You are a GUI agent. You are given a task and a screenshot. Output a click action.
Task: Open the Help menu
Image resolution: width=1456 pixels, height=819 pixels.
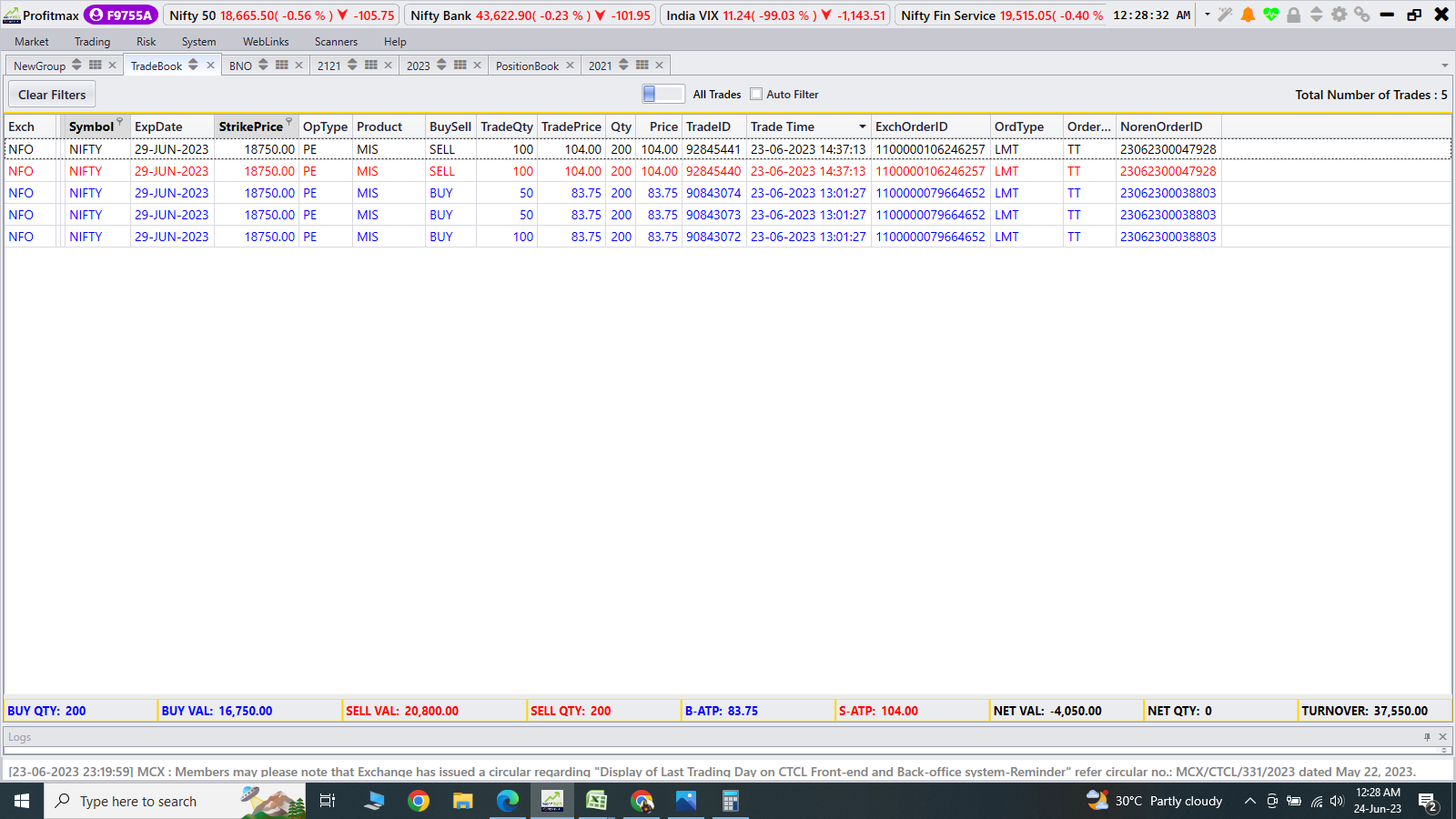395,42
